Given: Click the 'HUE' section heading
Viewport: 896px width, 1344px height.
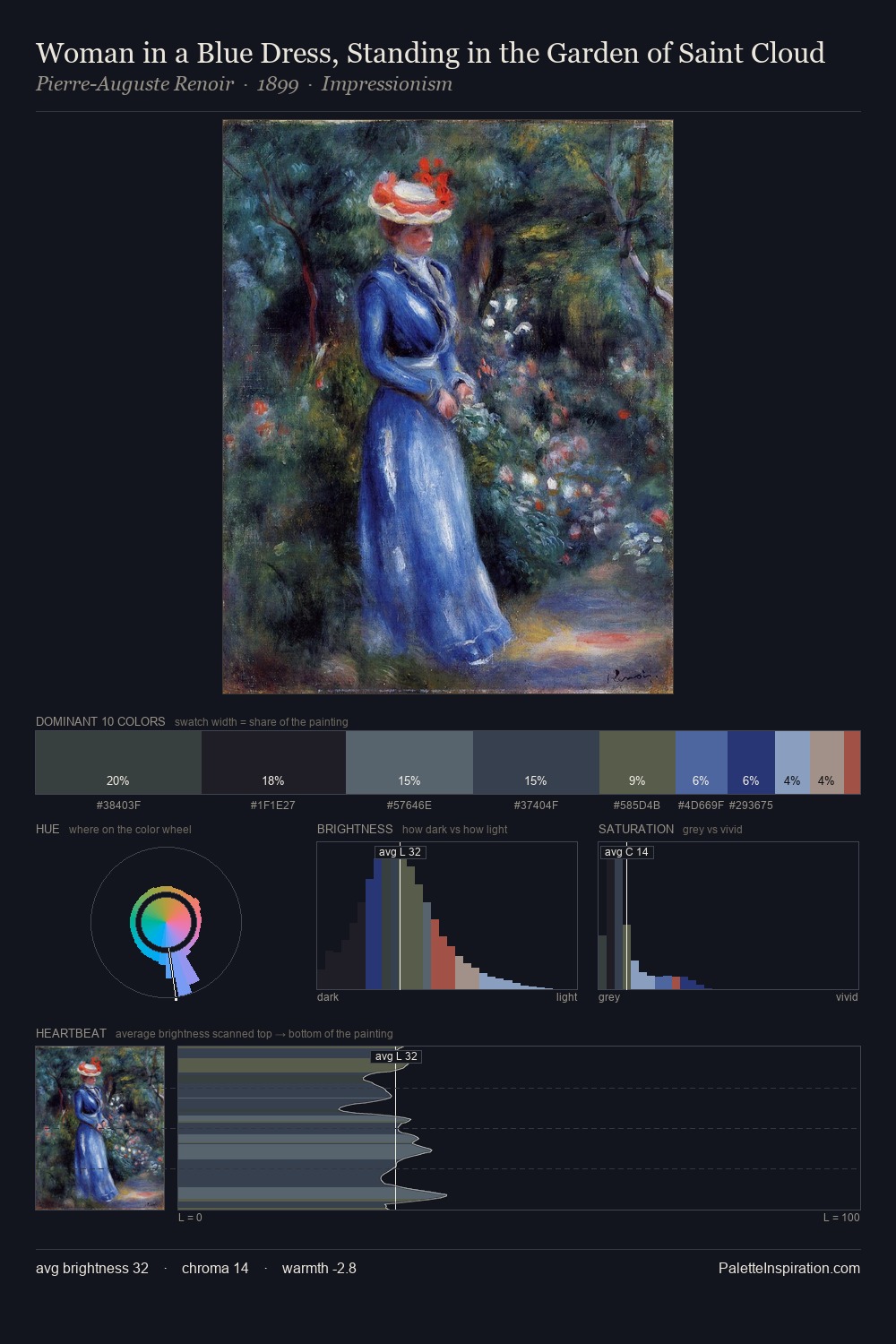Looking at the screenshot, I should click(47, 829).
